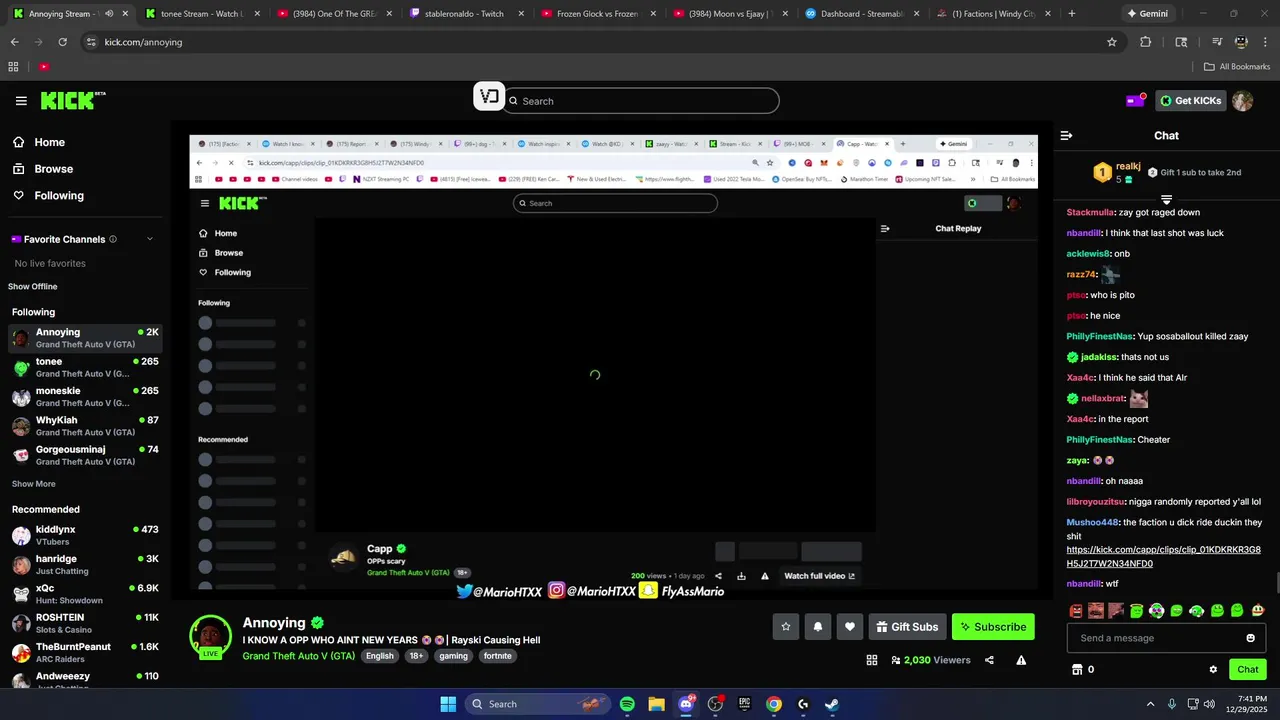This screenshot has width=1280, height=720.
Task: Open Steam from the taskbar
Action: click(x=832, y=704)
